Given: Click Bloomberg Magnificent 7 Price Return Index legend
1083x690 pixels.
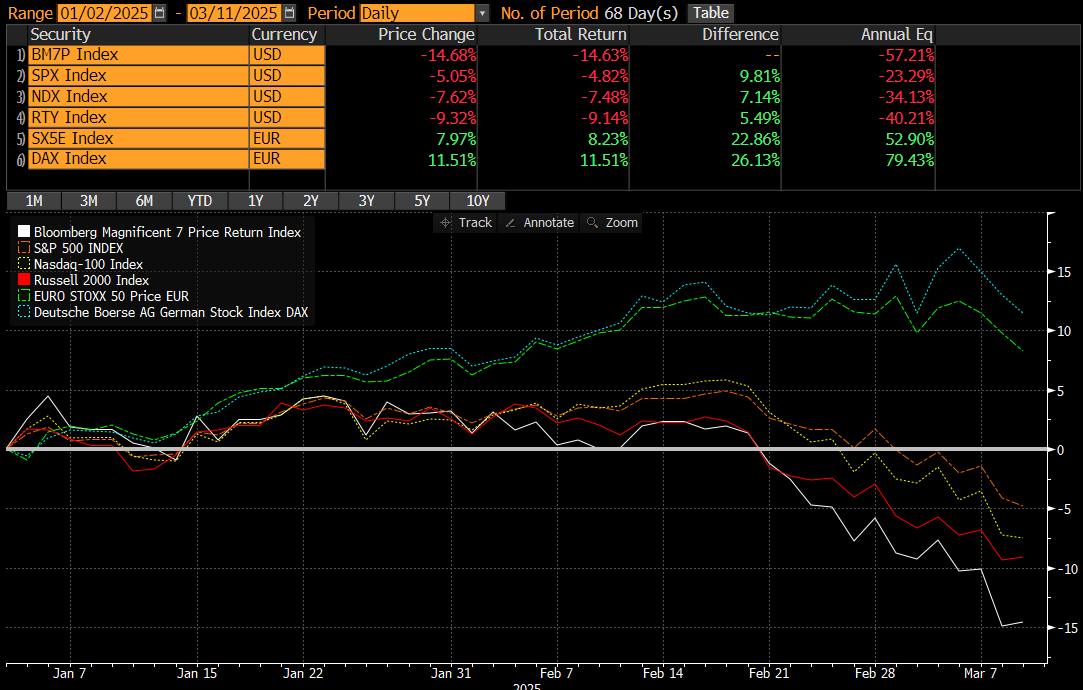Looking at the screenshot, I should click(x=167, y=232).
